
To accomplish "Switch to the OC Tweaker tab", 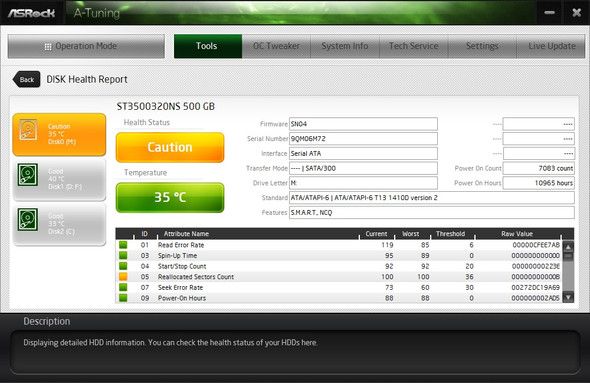I will pyautogui.click(x=276, y=46).
